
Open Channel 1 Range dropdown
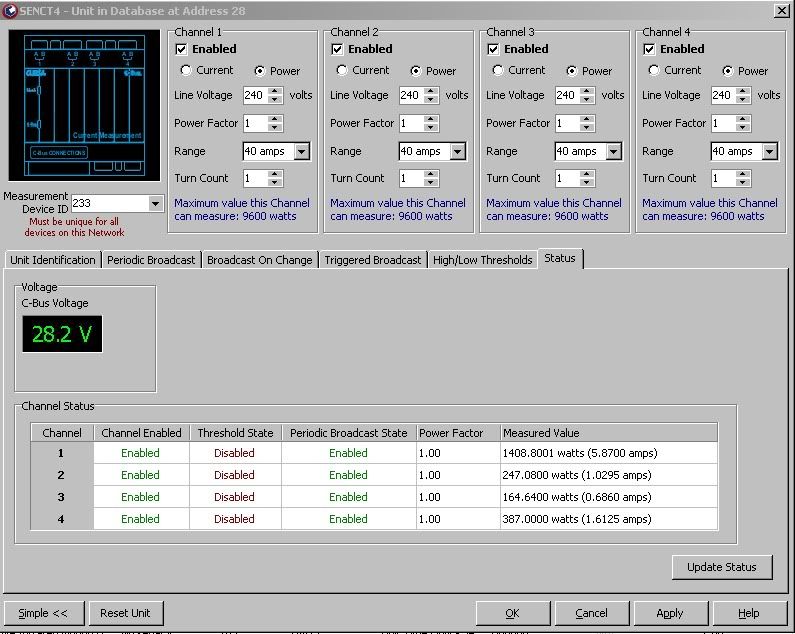302,151
